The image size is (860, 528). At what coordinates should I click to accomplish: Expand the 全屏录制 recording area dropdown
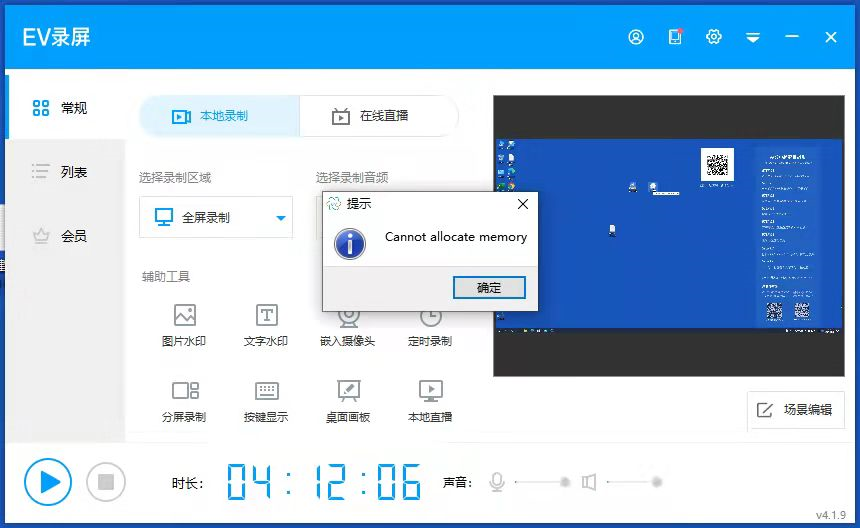(x=281, y=218)
